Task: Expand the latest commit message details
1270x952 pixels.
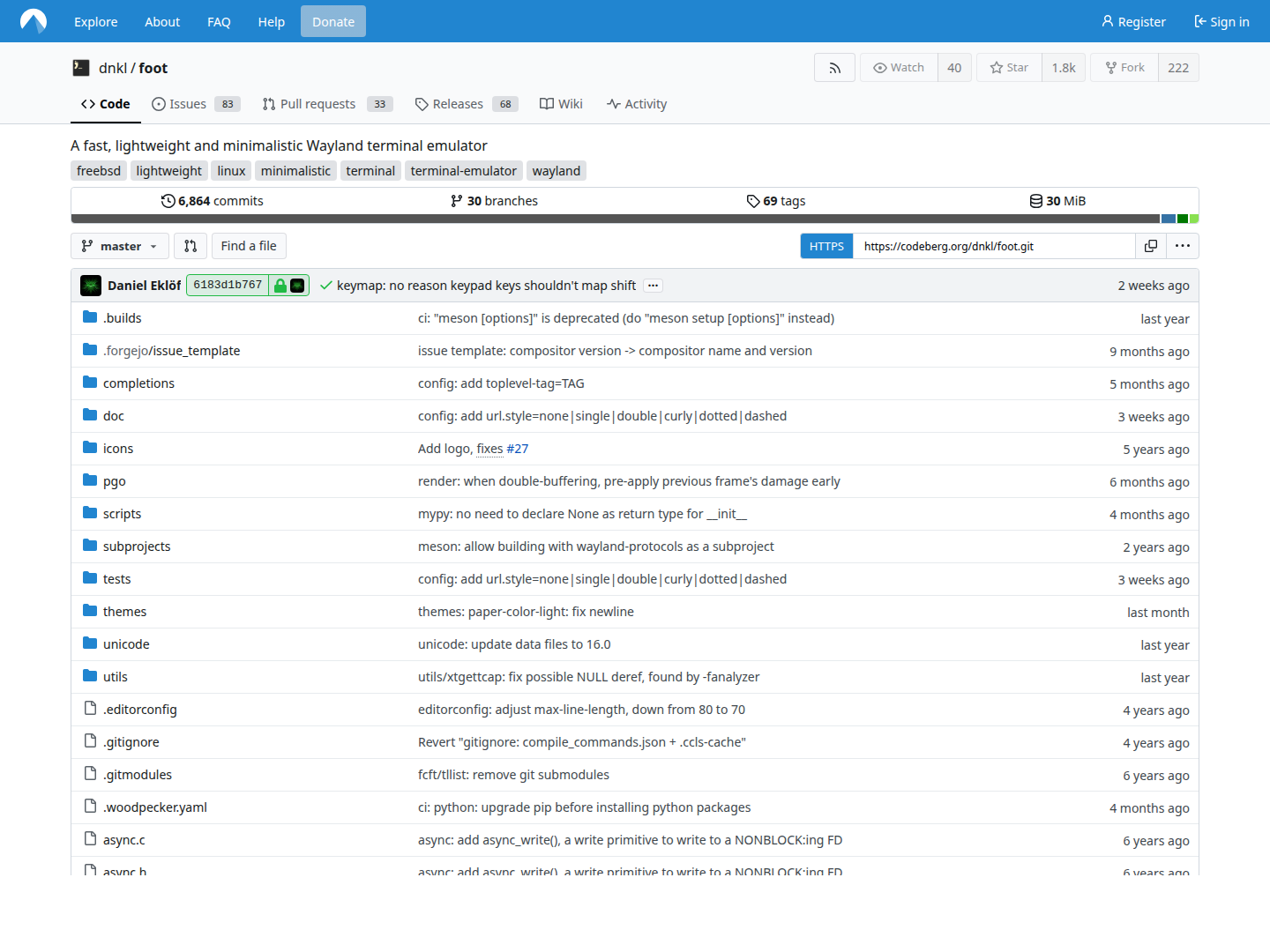Action: (653, 286)
